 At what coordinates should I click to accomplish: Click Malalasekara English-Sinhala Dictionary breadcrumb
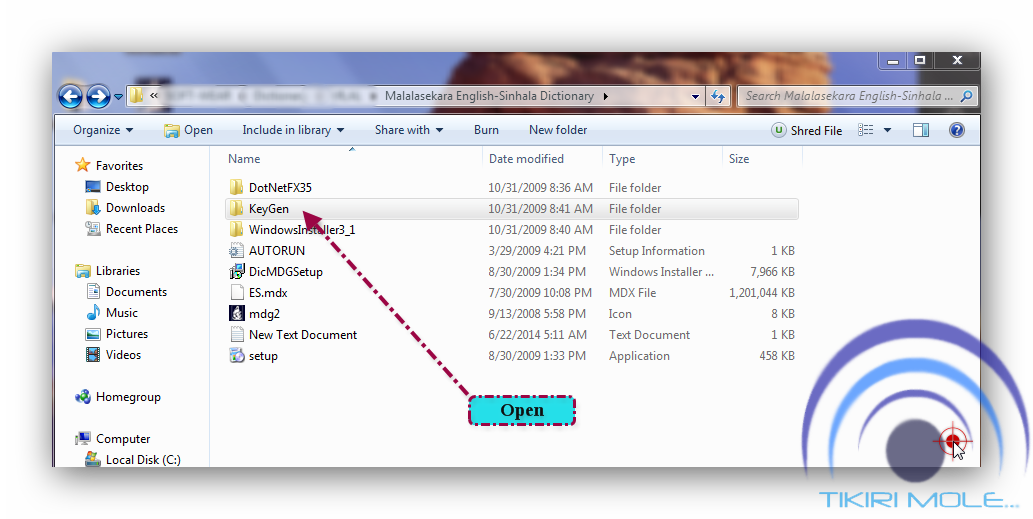coord(489,96)
